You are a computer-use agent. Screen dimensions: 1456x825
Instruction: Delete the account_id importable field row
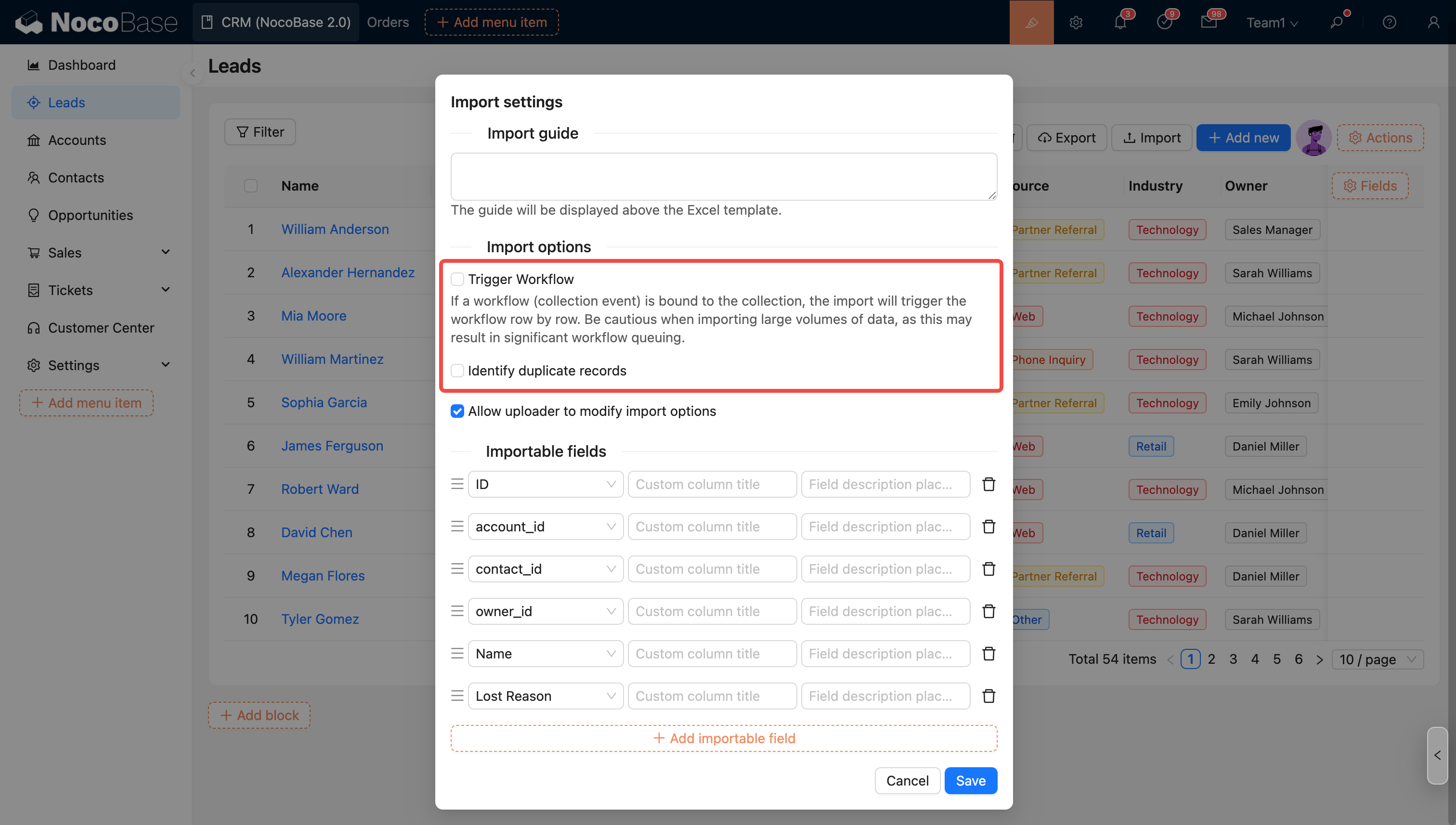coord(988,527)
